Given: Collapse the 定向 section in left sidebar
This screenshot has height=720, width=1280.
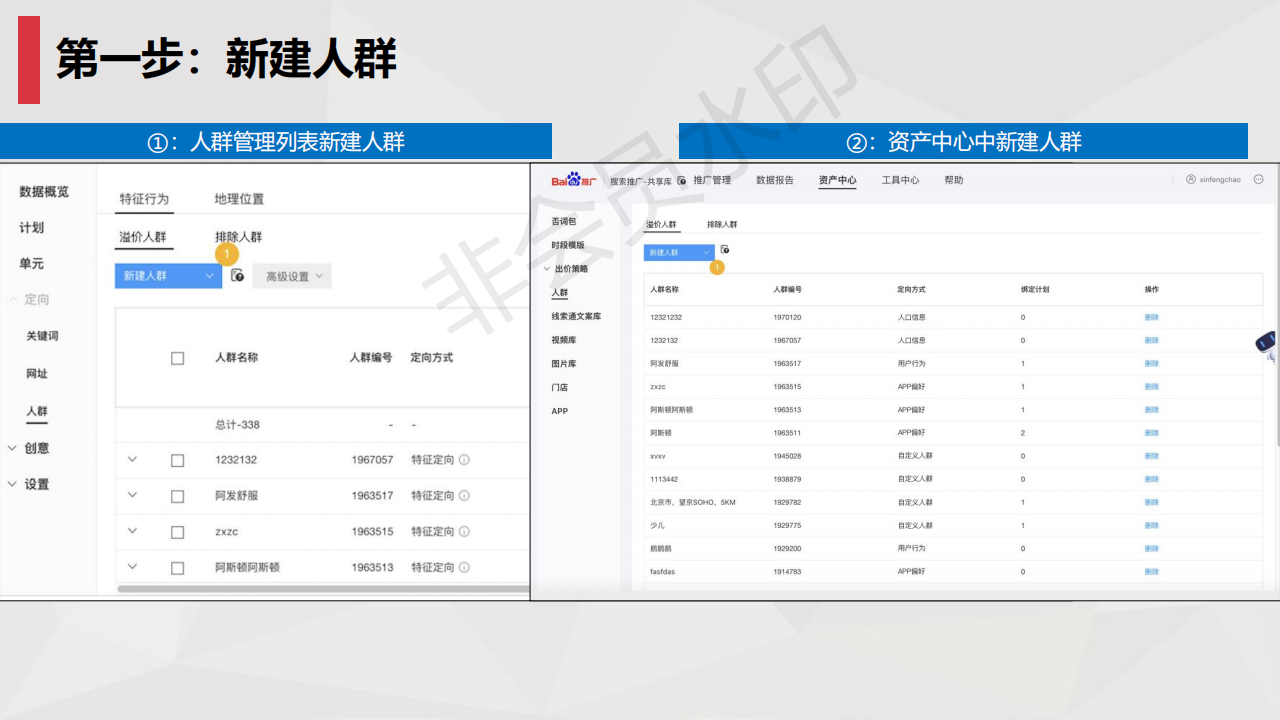Looking at the screenshot, I should pyautogui.click(x=13, y=300).
